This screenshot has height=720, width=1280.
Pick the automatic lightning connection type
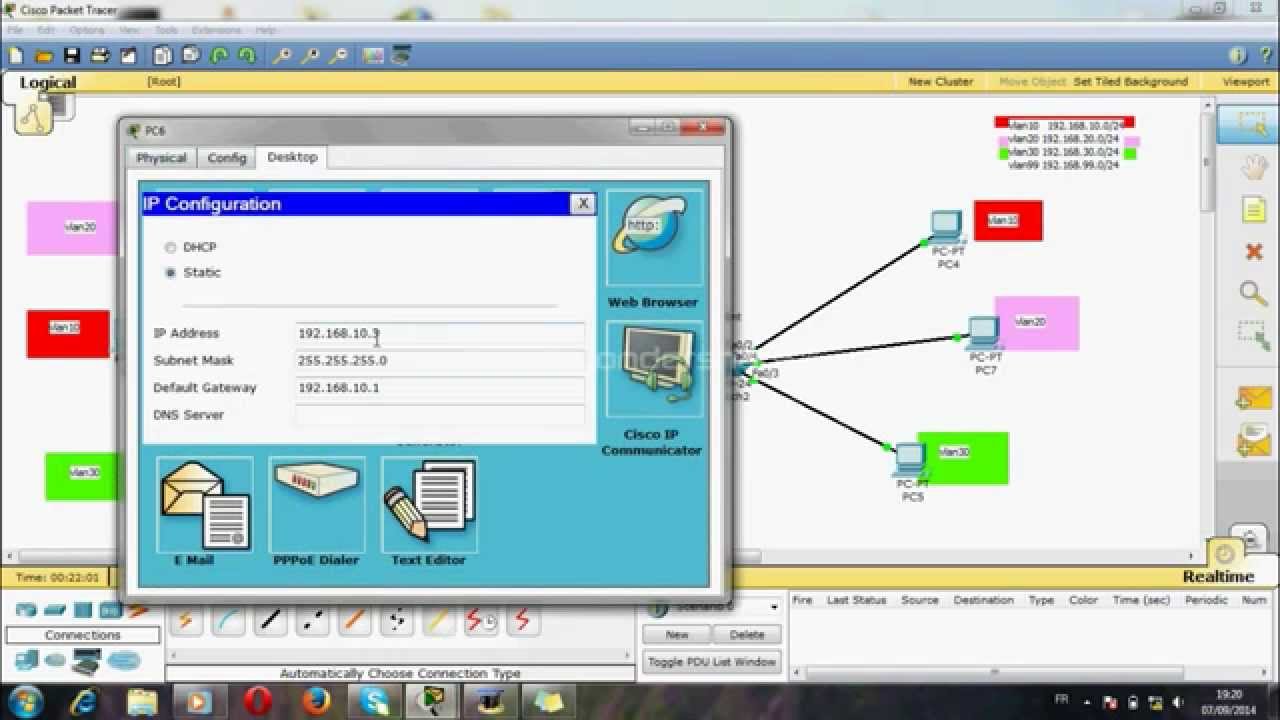(185, 621)
